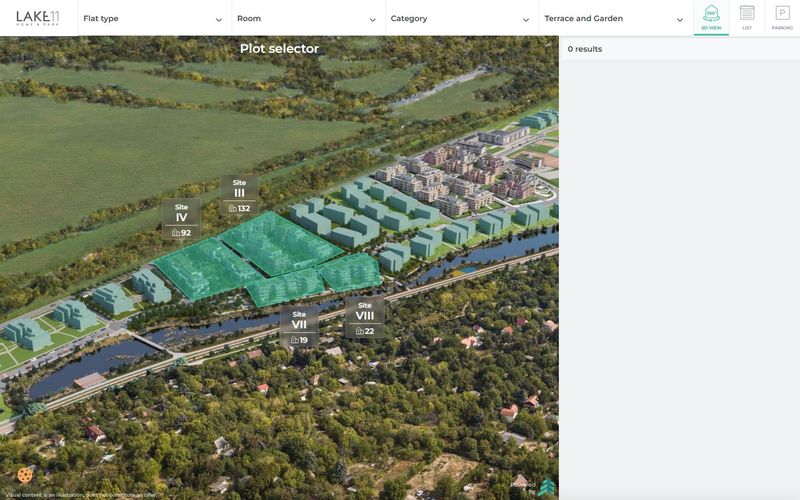Expand the Room dropdown
This screenshot has height=500, width=800.
coord(308,18)
